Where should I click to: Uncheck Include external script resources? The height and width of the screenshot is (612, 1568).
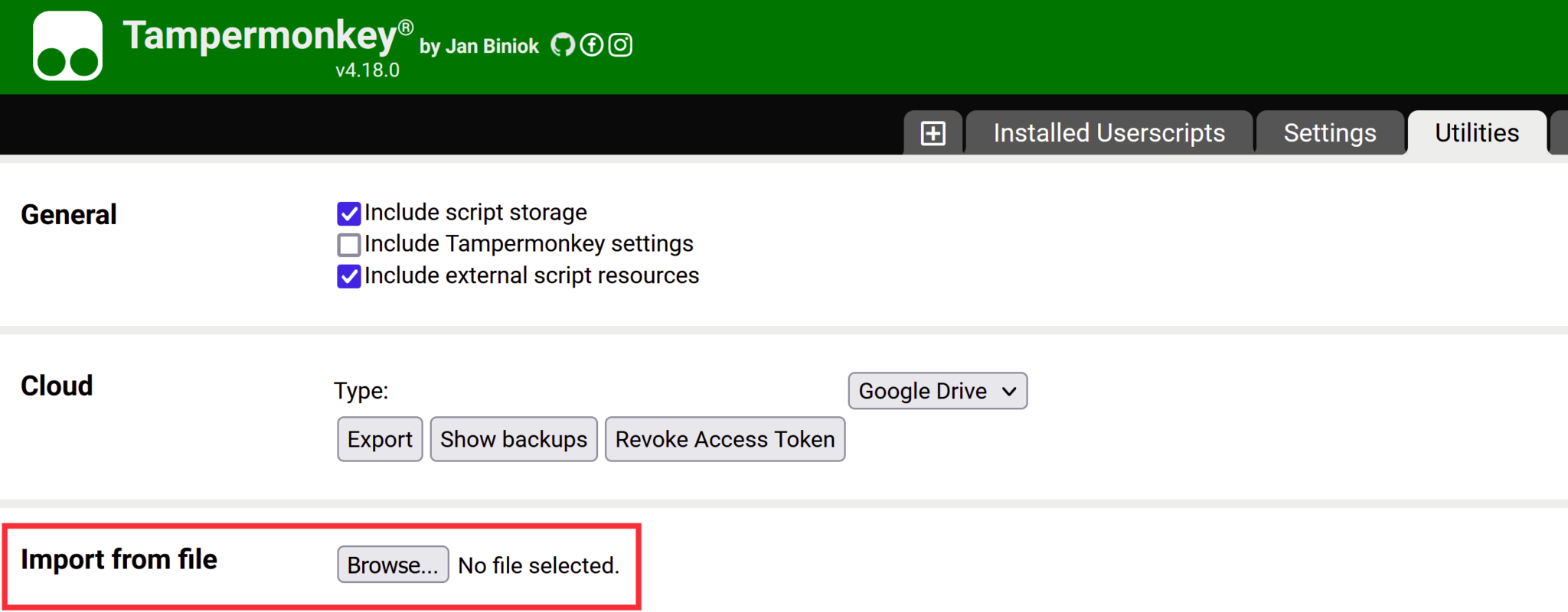[349, 276]
